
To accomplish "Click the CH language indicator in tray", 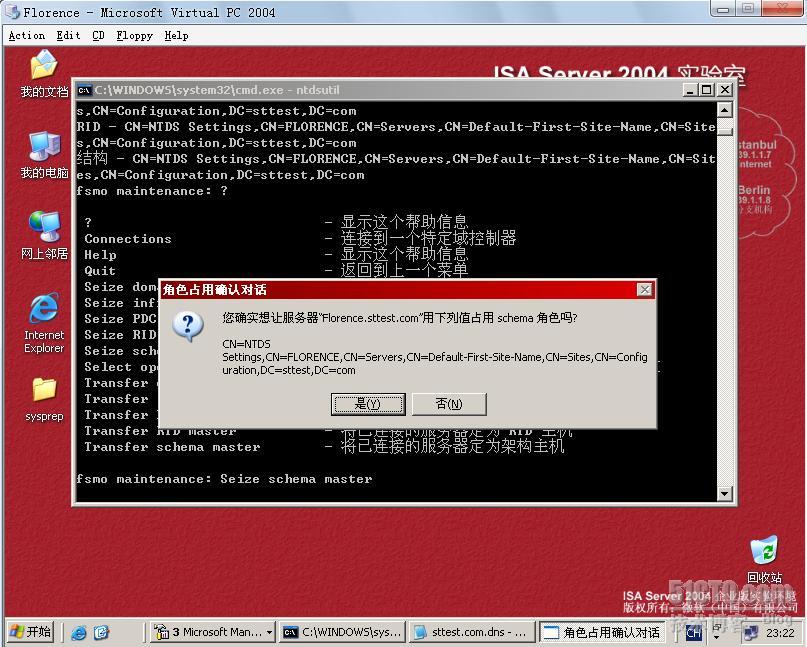I will [x=694, y=633].
